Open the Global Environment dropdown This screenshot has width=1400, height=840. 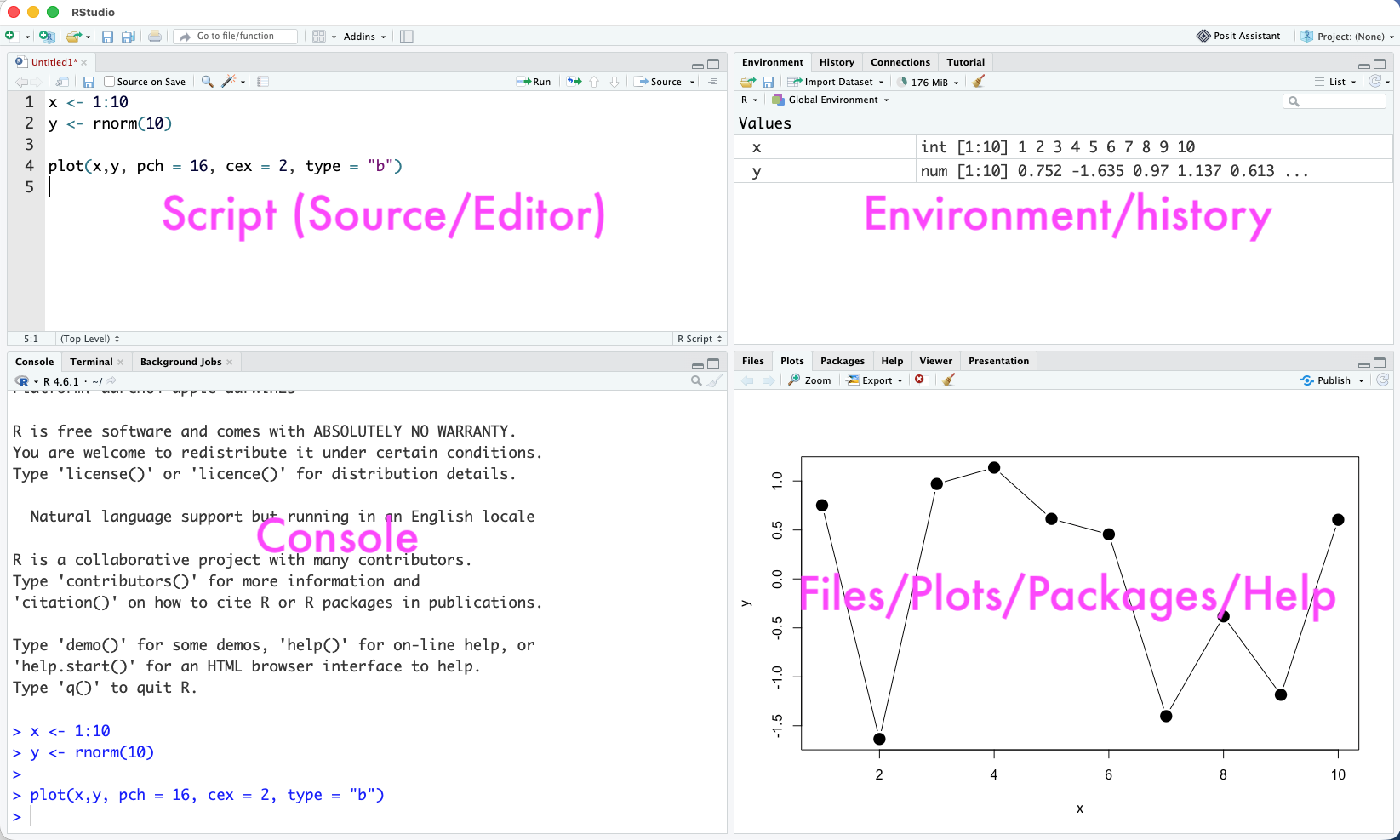(x=831, y=100)
